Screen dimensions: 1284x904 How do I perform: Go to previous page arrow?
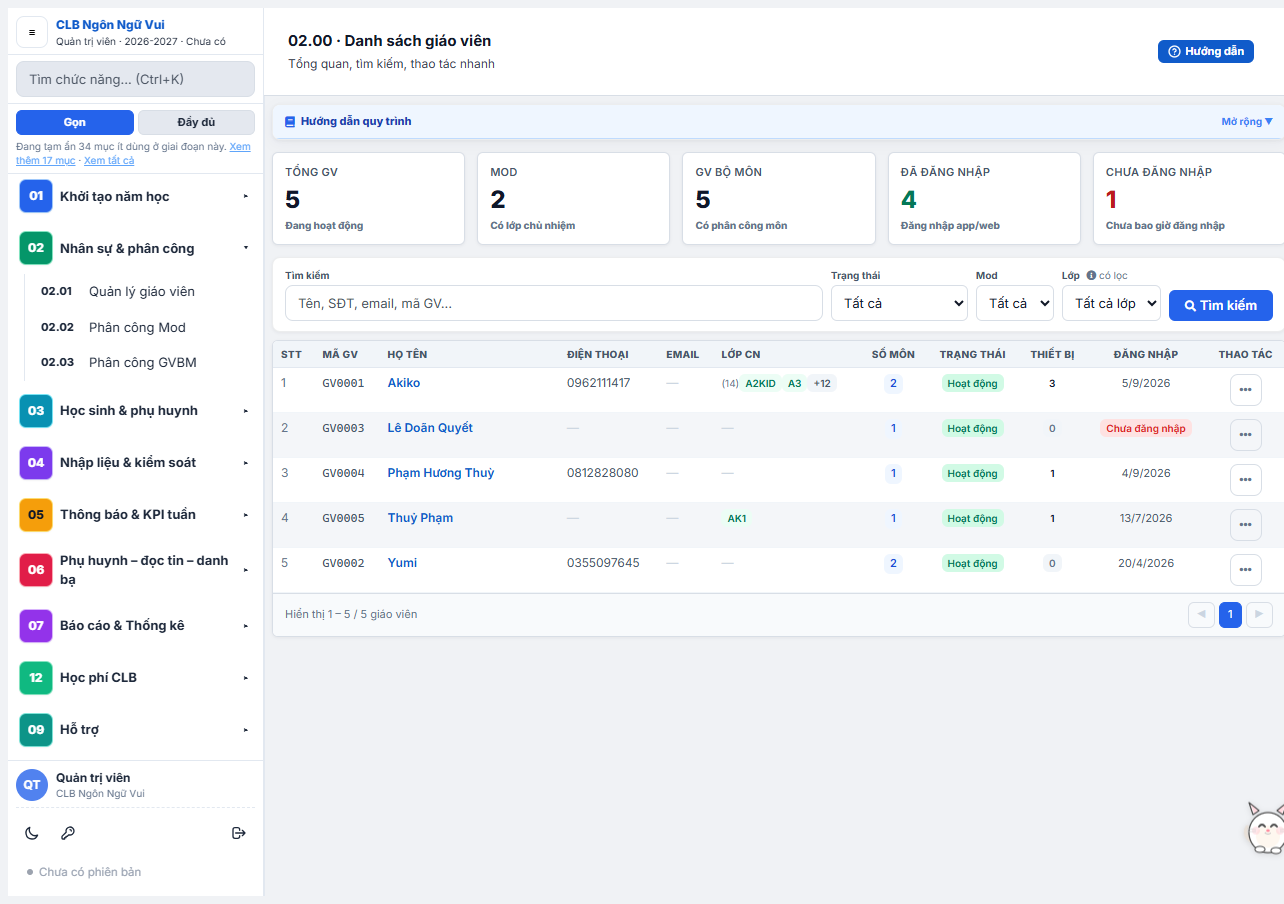click(1201, 615)
